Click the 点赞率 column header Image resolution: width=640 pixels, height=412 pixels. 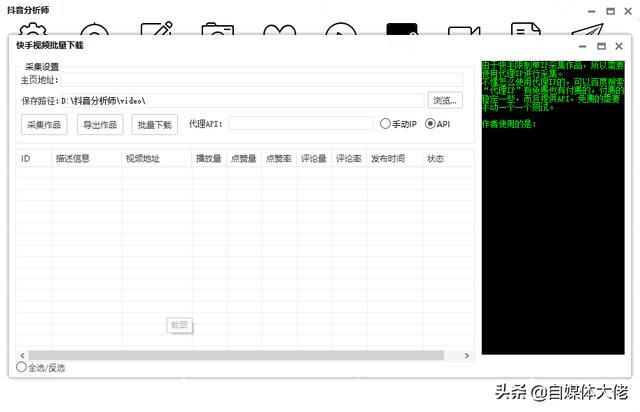[280, 158]
